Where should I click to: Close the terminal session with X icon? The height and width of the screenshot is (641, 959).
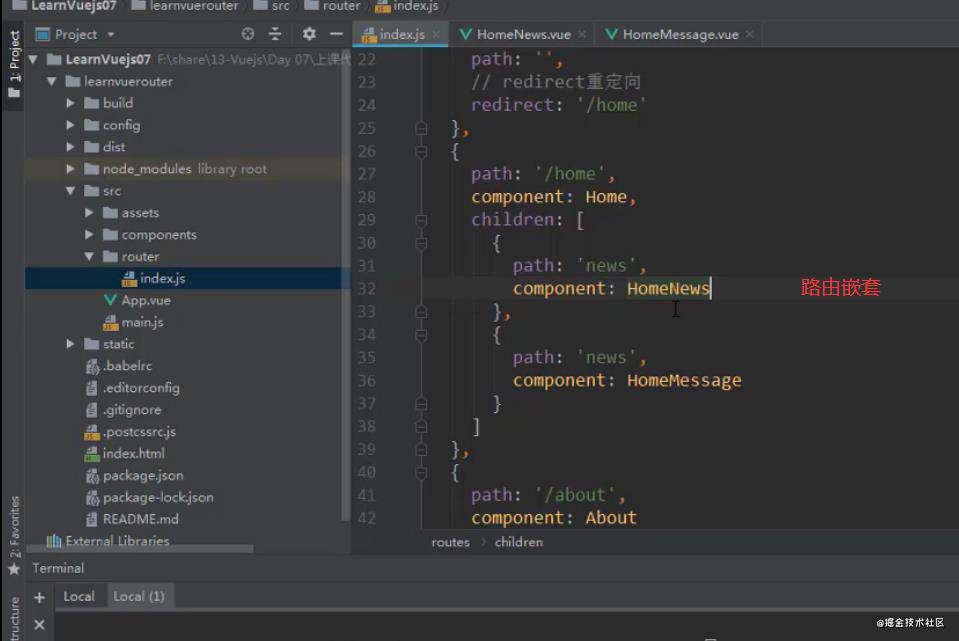pos(39,624)
